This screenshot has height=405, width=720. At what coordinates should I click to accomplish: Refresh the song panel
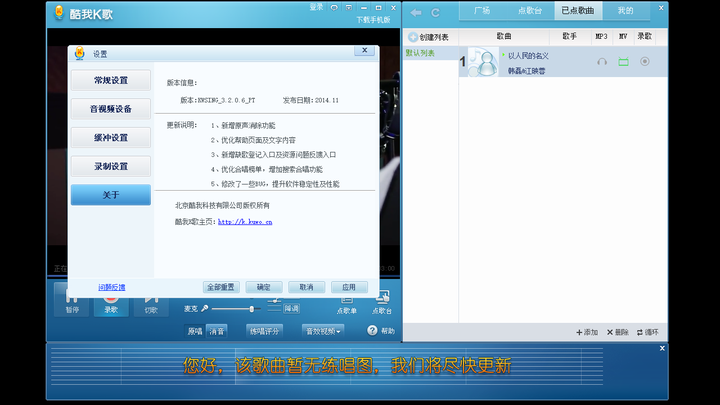click(435, 13)
